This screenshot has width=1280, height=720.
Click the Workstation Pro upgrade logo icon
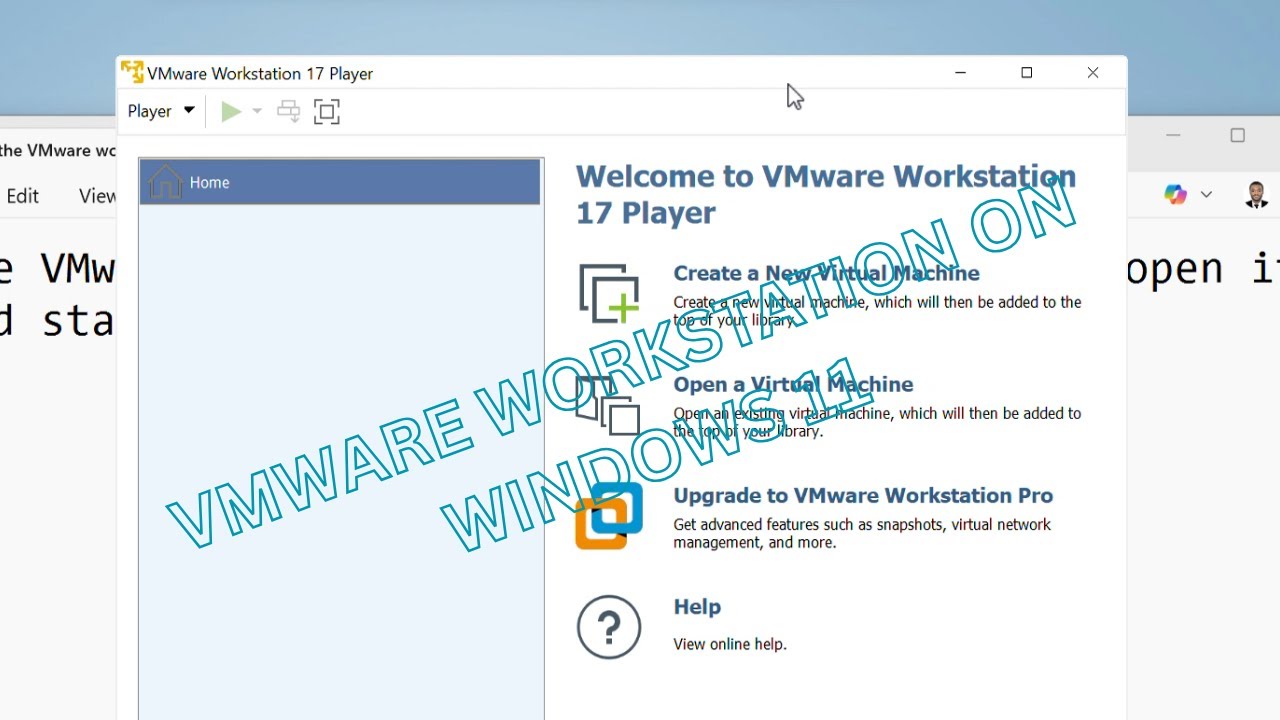click(608, 516)
